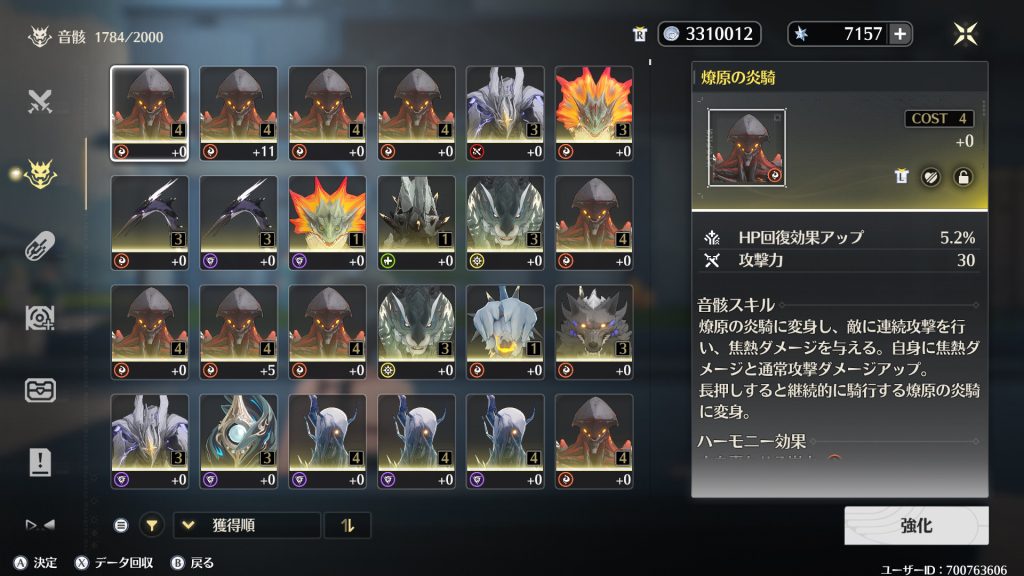Viewport: 1024px width, 576px height.
Task: Expand the 獲得順 sort dropdown
Action: point(247,525)
